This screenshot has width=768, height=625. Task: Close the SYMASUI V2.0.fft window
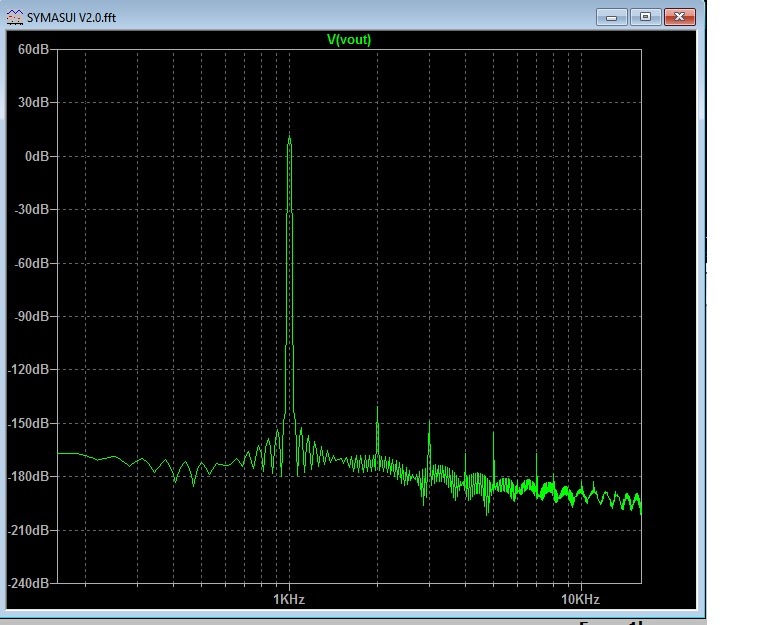[679, 17]
